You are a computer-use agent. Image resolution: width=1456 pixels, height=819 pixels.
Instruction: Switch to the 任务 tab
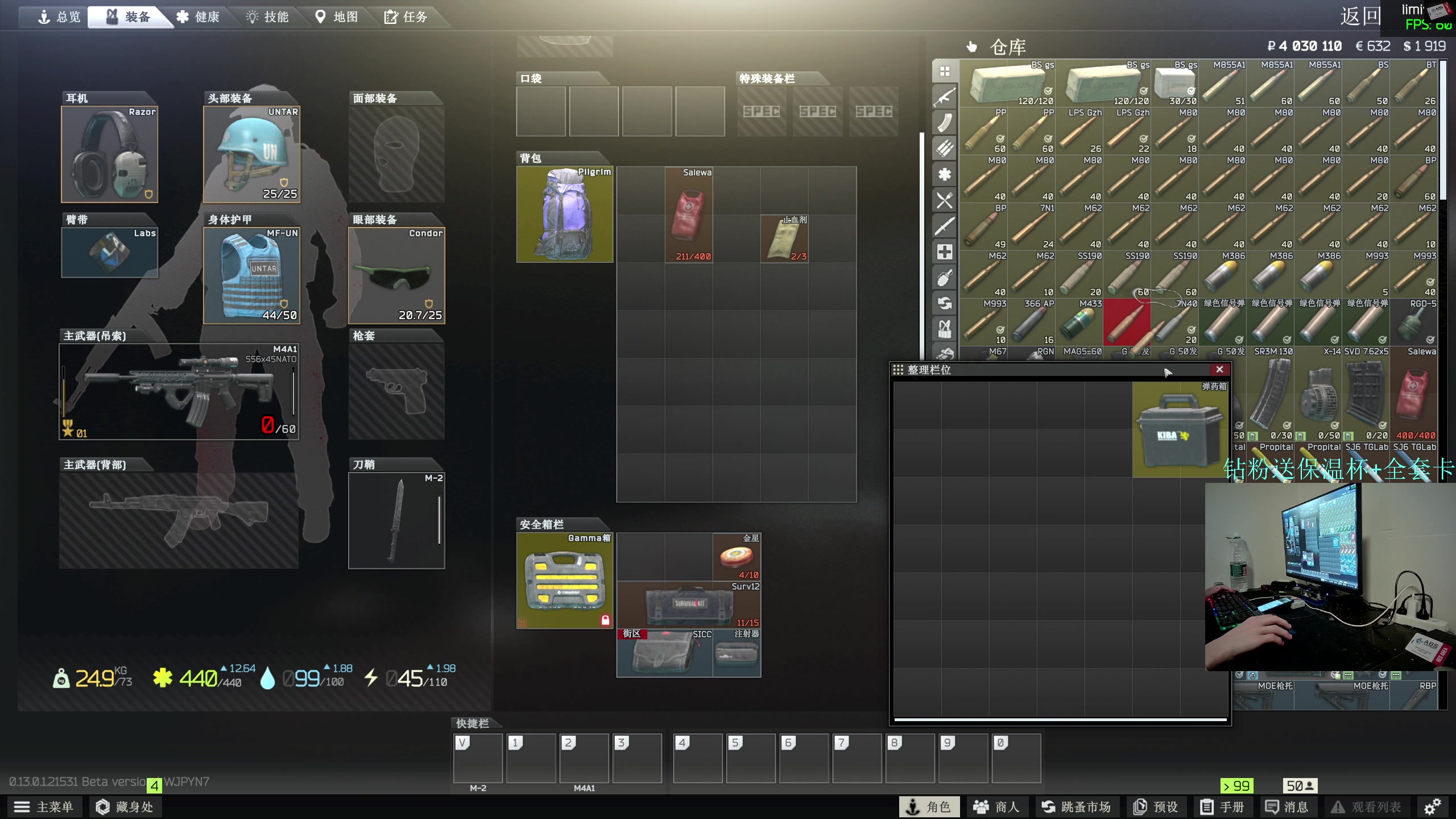tap(406, 17)
